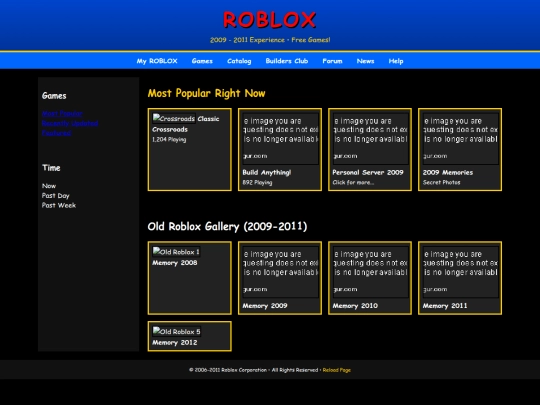Click the broken Old Roblox 5 image icon
Viewport: 540px width, 405px height.
177,331
